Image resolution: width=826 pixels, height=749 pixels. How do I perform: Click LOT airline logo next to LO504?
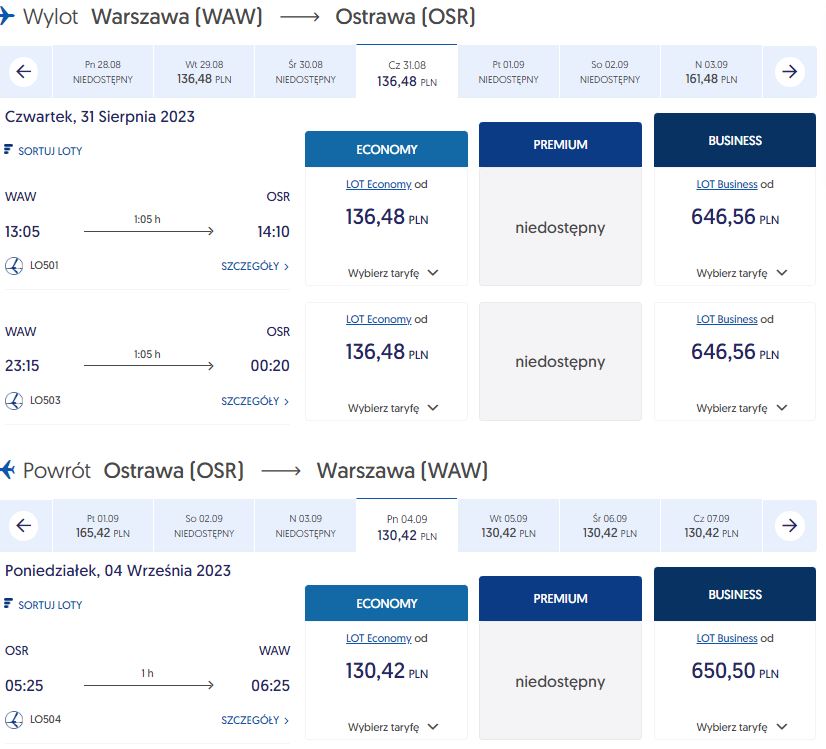pos(14,720)
